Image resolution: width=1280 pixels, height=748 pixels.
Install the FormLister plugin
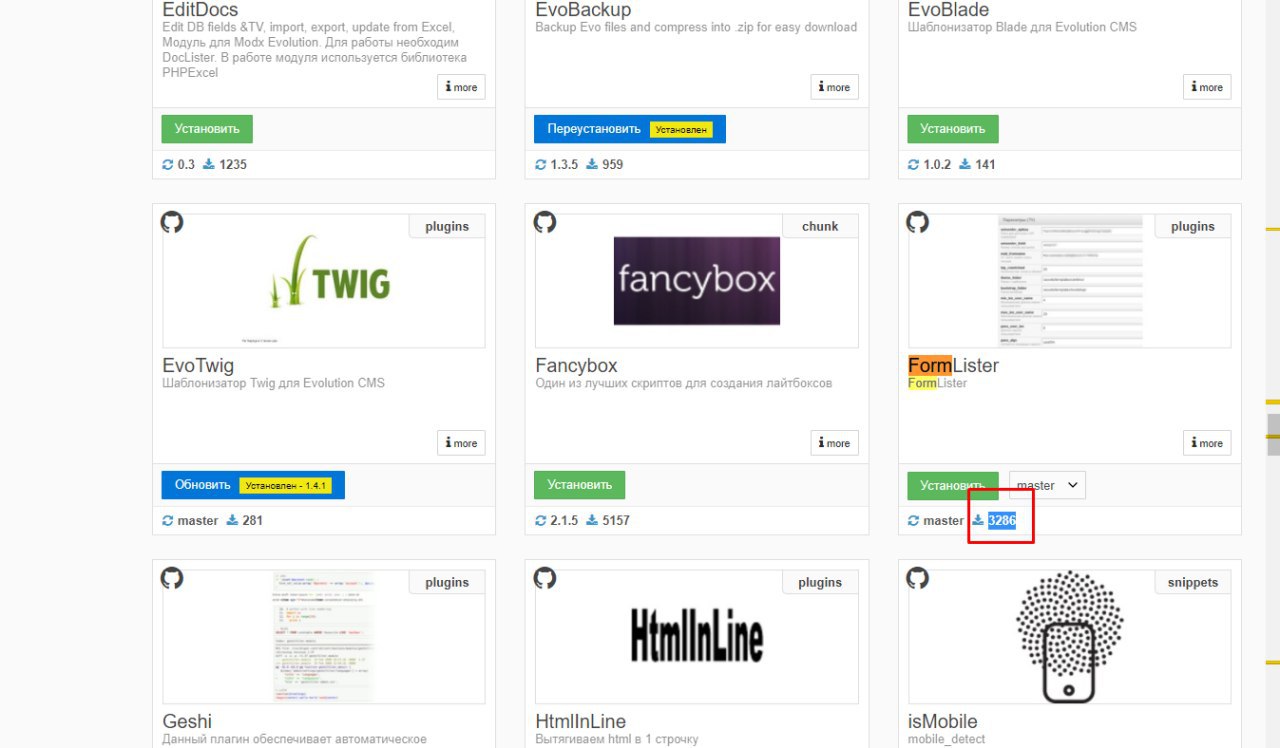[x=953, y=485]
